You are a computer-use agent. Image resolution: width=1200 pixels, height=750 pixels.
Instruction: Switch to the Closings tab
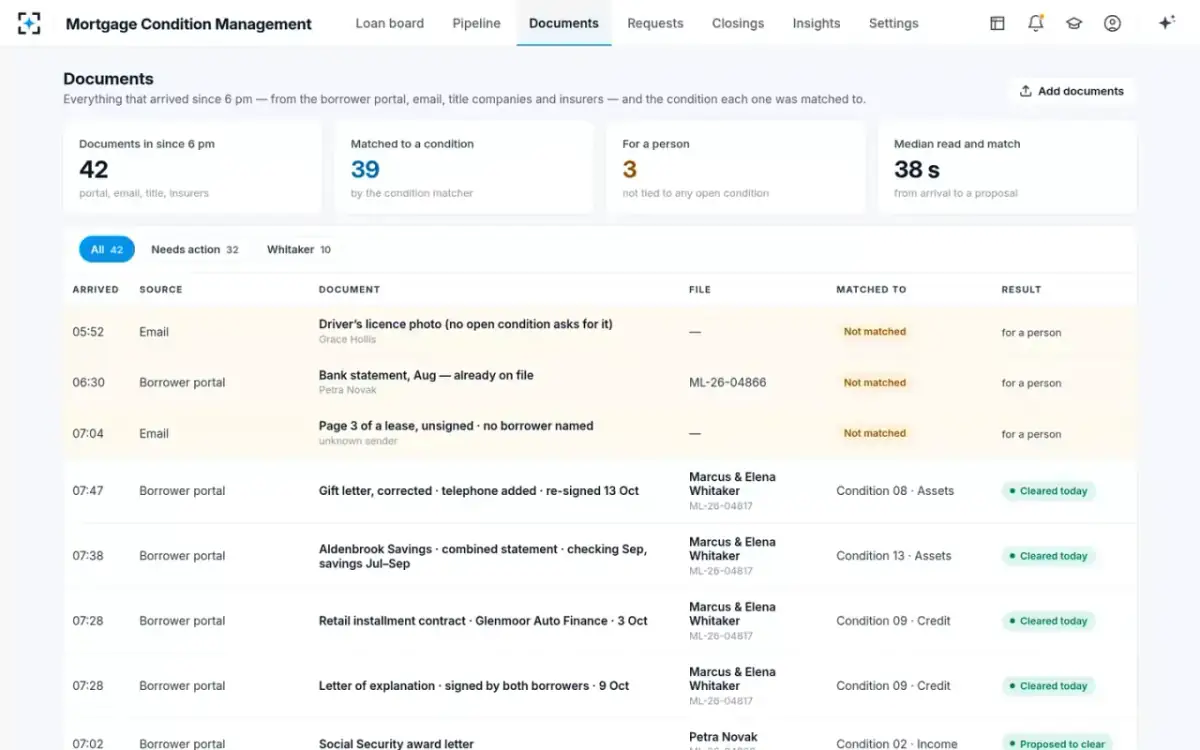coord(738,23)
